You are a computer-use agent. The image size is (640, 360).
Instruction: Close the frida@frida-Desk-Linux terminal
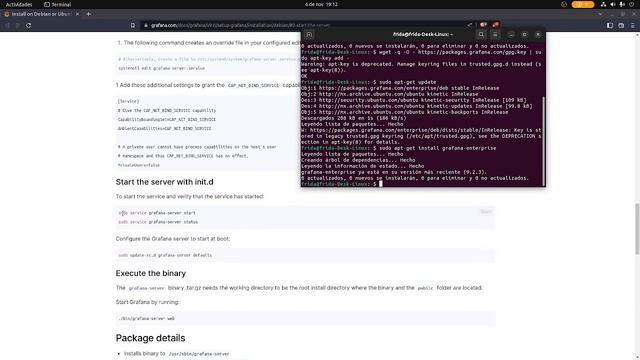538,35
